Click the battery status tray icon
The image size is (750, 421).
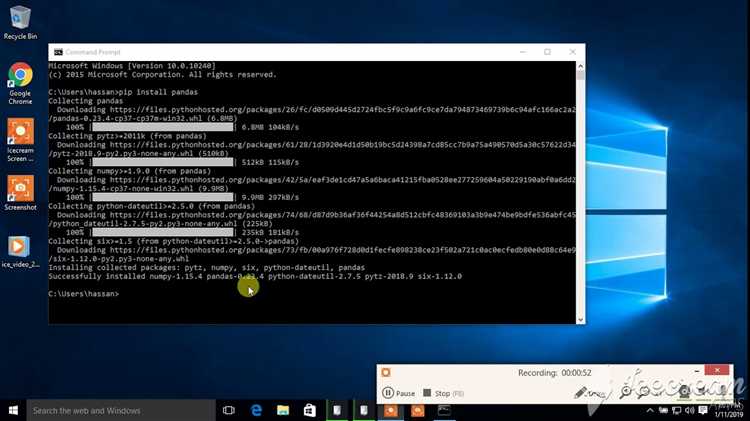pyautogui.click(x=663, y=410)
